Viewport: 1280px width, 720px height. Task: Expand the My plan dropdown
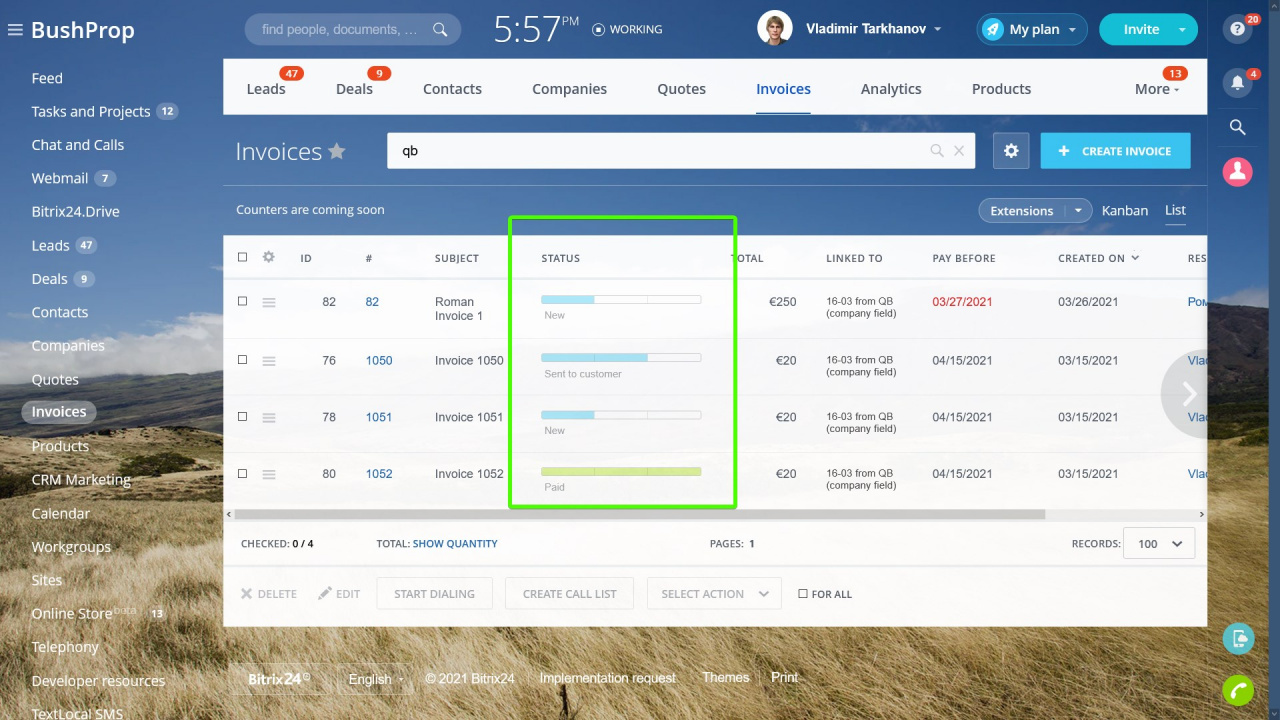[x=1032, y=30]
